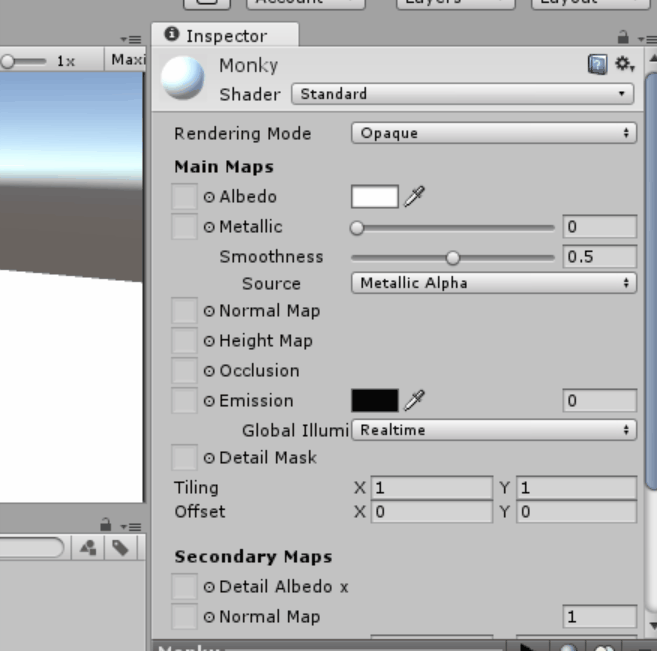Click the Monky material name text

point(248,65)
